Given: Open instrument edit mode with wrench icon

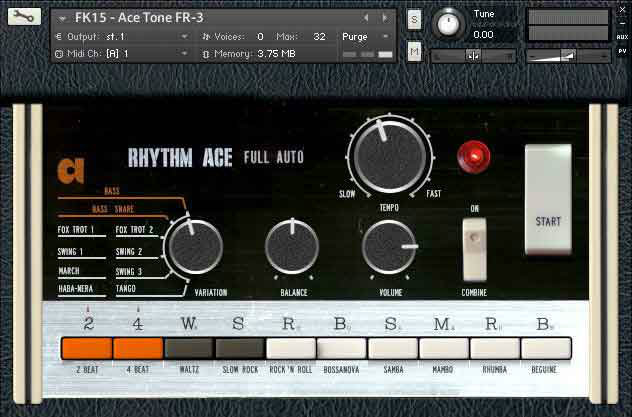Looking at the screenshot, I should tap(24, 16).
